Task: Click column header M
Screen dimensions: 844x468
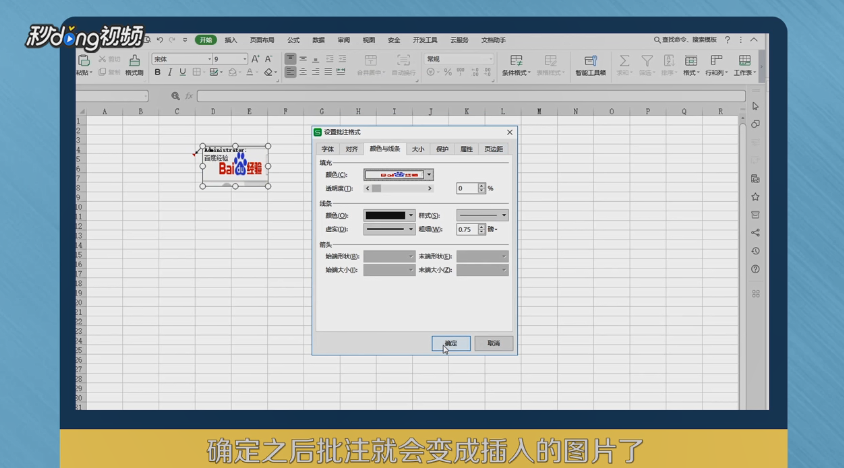Action: tap(539, 111)
